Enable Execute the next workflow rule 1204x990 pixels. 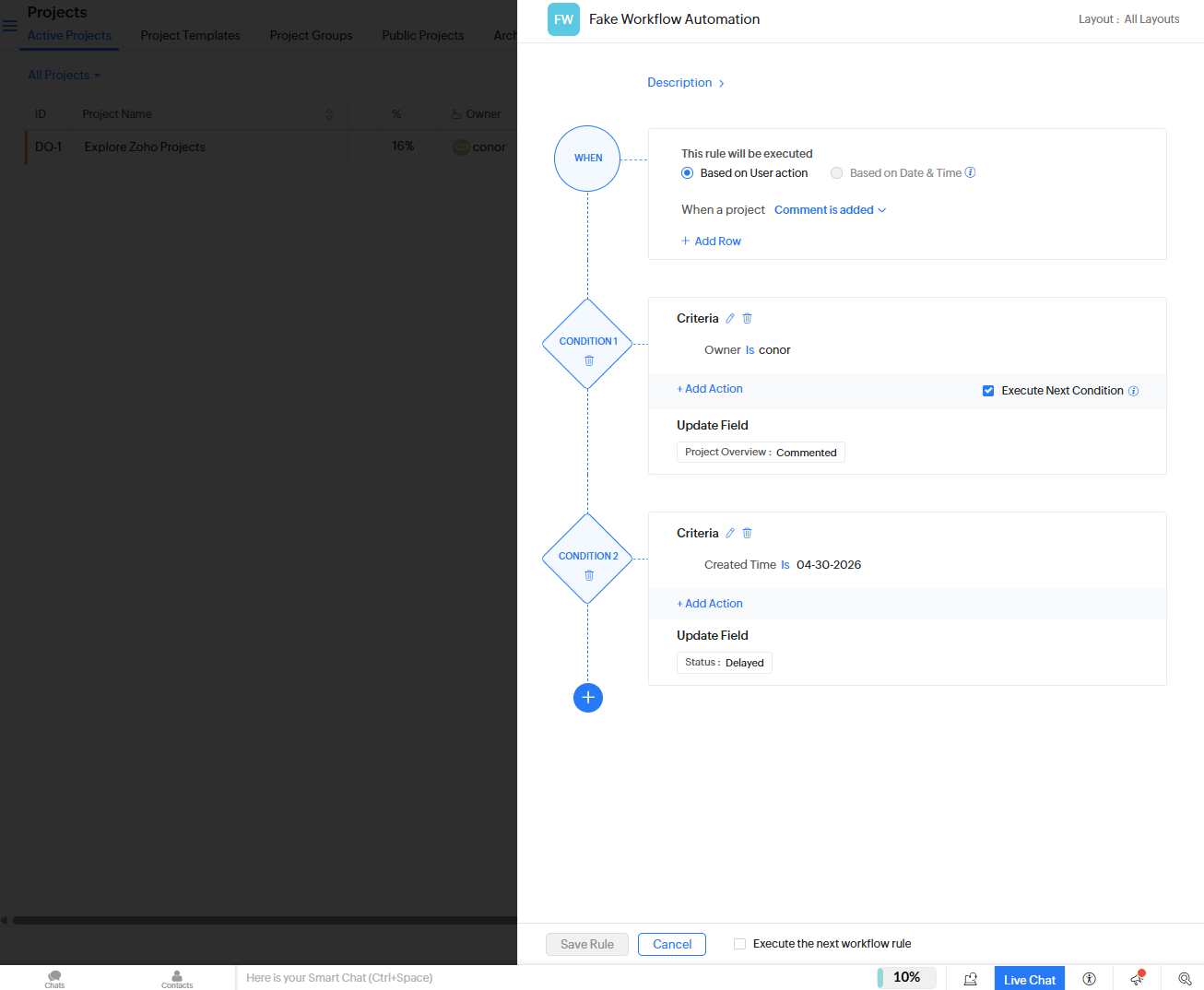739,943
